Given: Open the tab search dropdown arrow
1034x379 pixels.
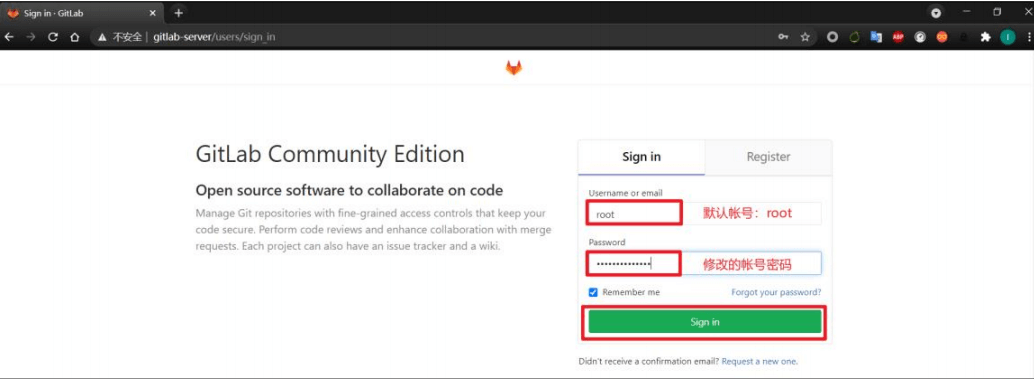Looking at the screenshot, I should [x=935, y=13].
